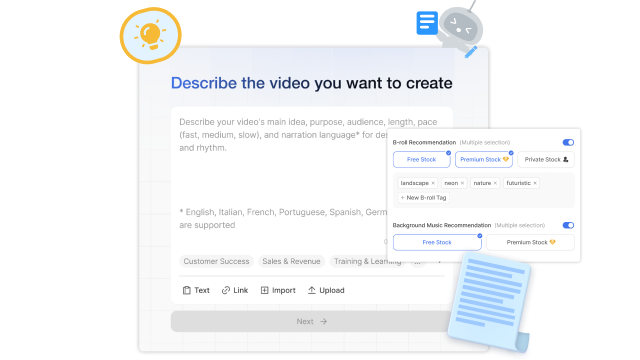Click the person icon on Private Stock
Viewport: 640px width, 360px height.
coord(566,160)
